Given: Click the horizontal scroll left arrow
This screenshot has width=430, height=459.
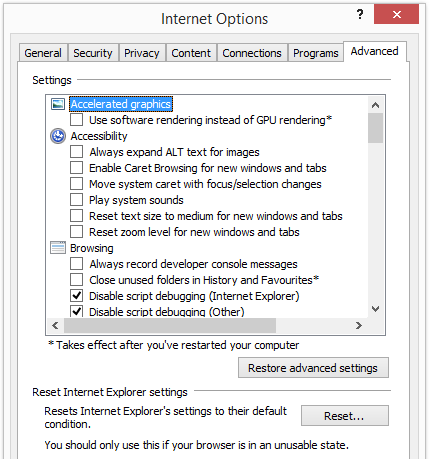Looking at the screenshot, I should point(55,325).
